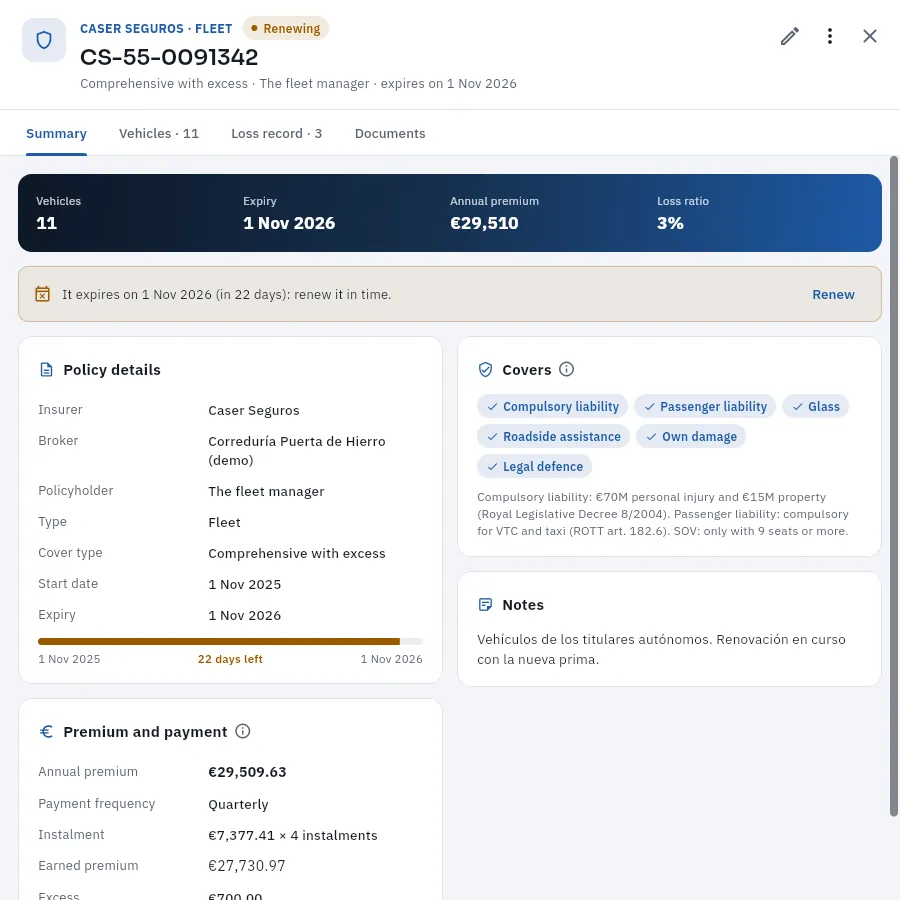Image resolution: width=900 pixels, height=900 pixels.
Task: Click the pencil edit icon
Action: [789, 36]
